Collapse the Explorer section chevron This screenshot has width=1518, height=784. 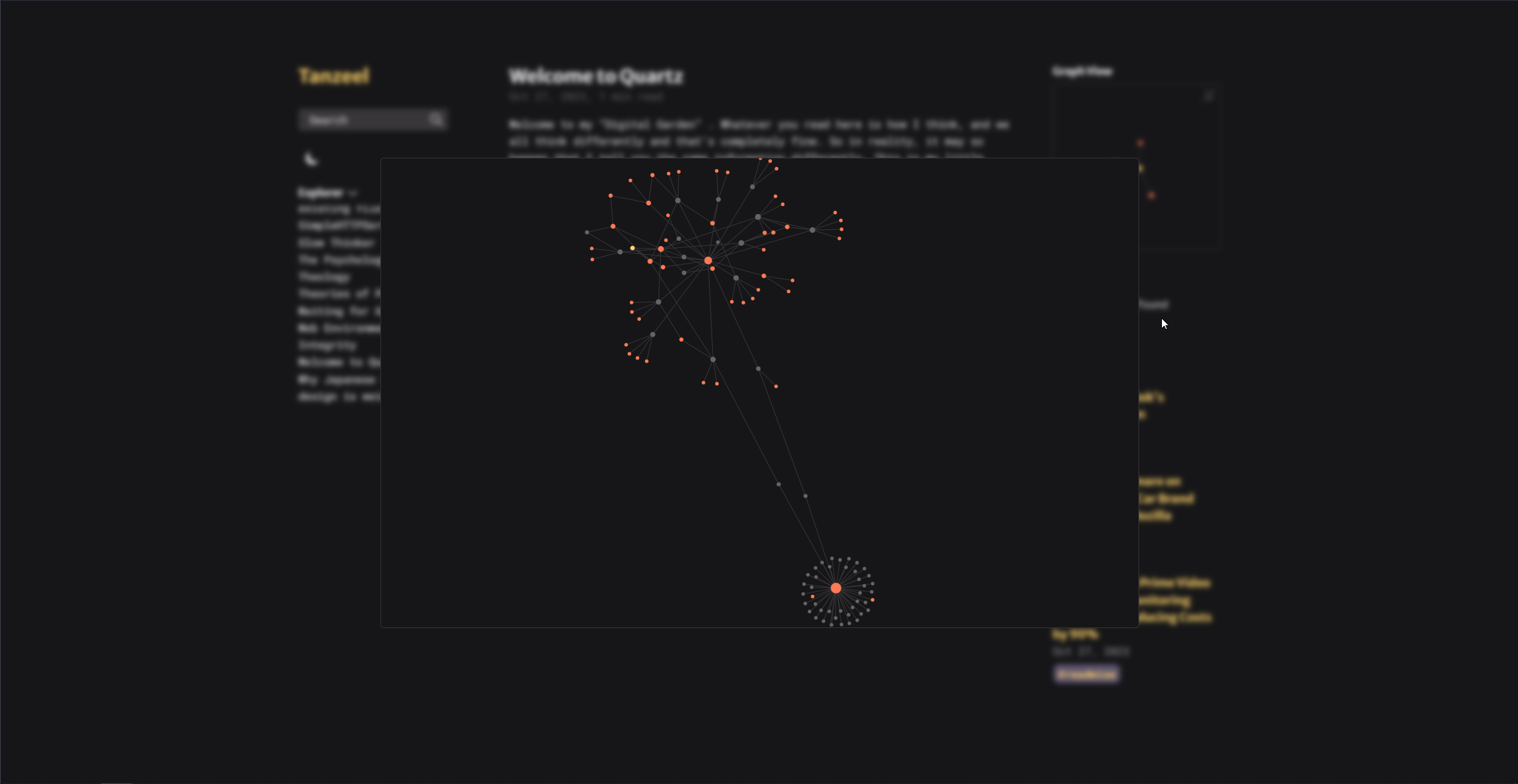point(353,193)
